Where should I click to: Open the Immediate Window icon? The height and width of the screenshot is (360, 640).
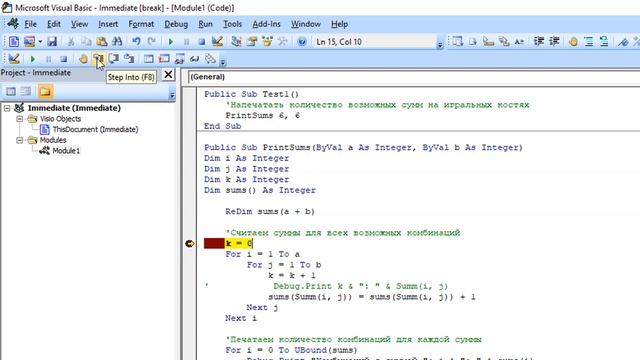point(164,59)
